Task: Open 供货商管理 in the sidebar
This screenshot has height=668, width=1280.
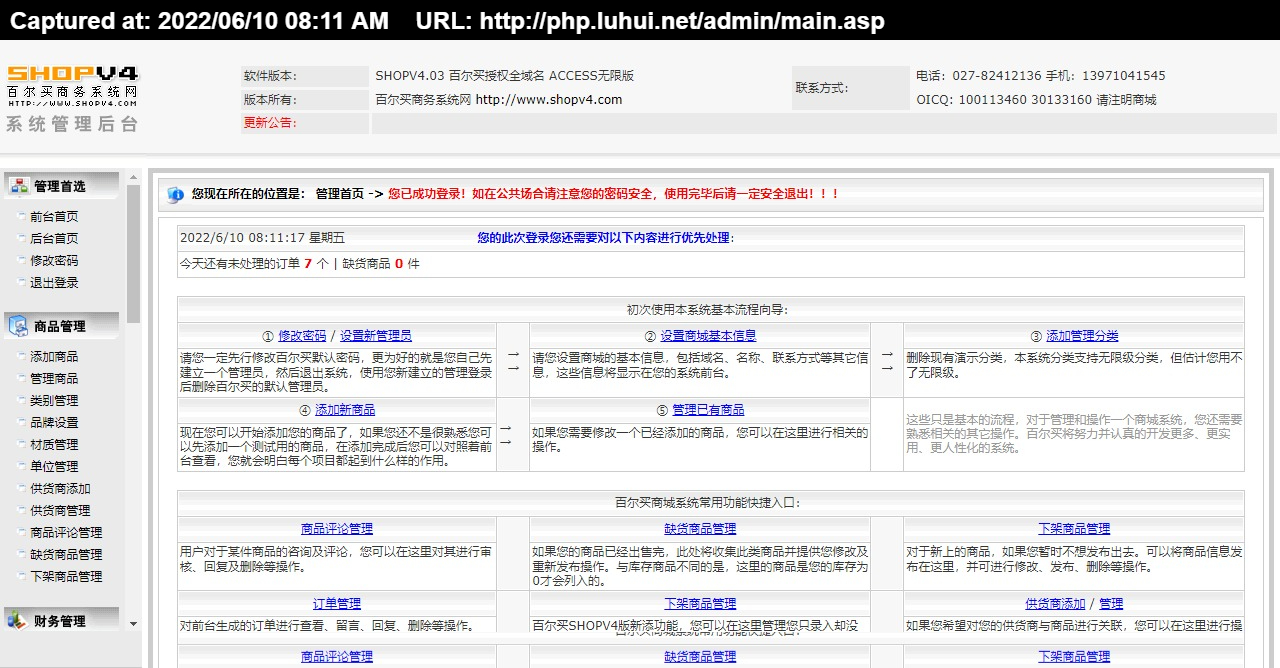Action: point(60,510)
